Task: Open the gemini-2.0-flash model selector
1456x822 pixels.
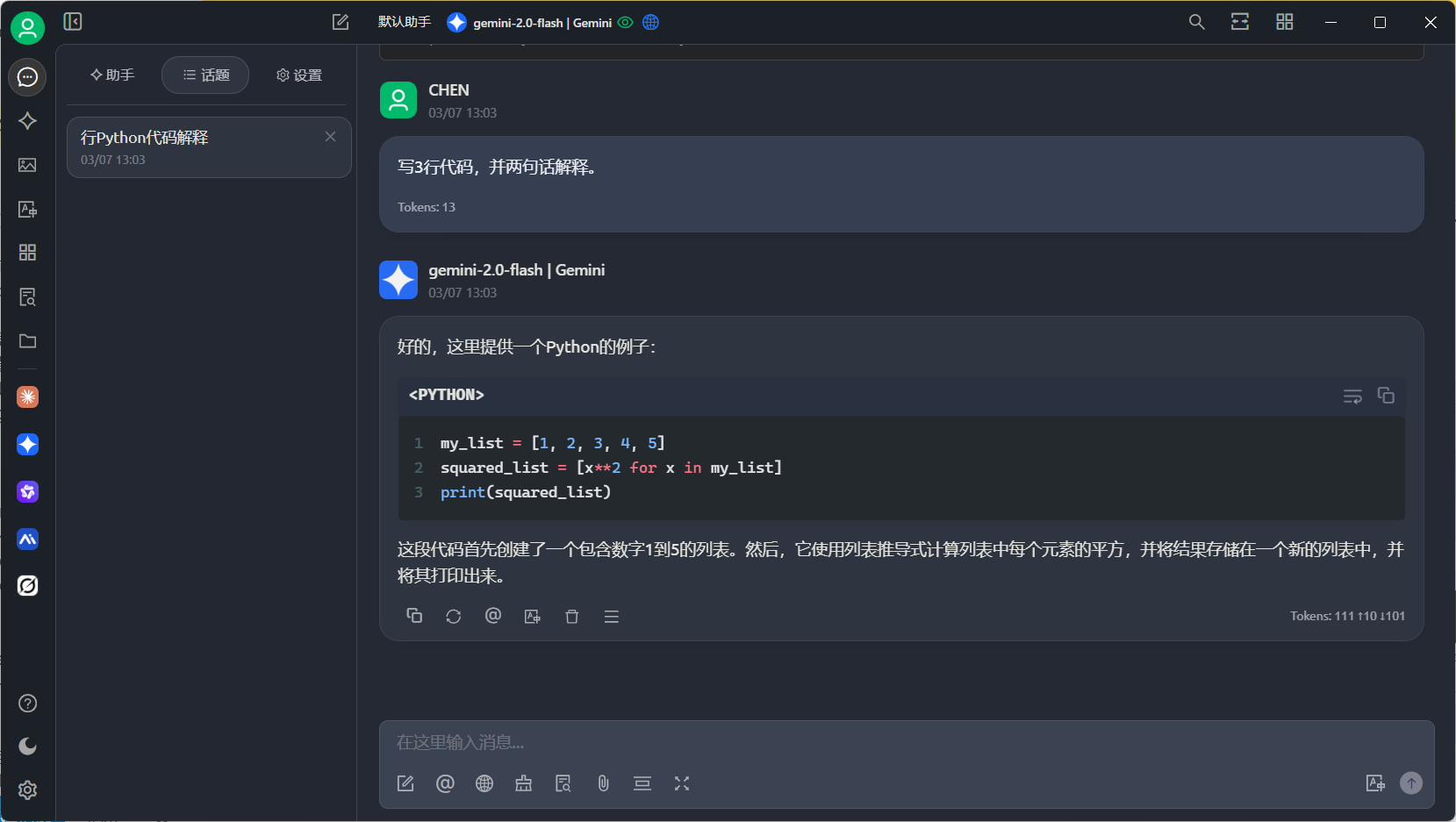Action: (x=530, y=23)
